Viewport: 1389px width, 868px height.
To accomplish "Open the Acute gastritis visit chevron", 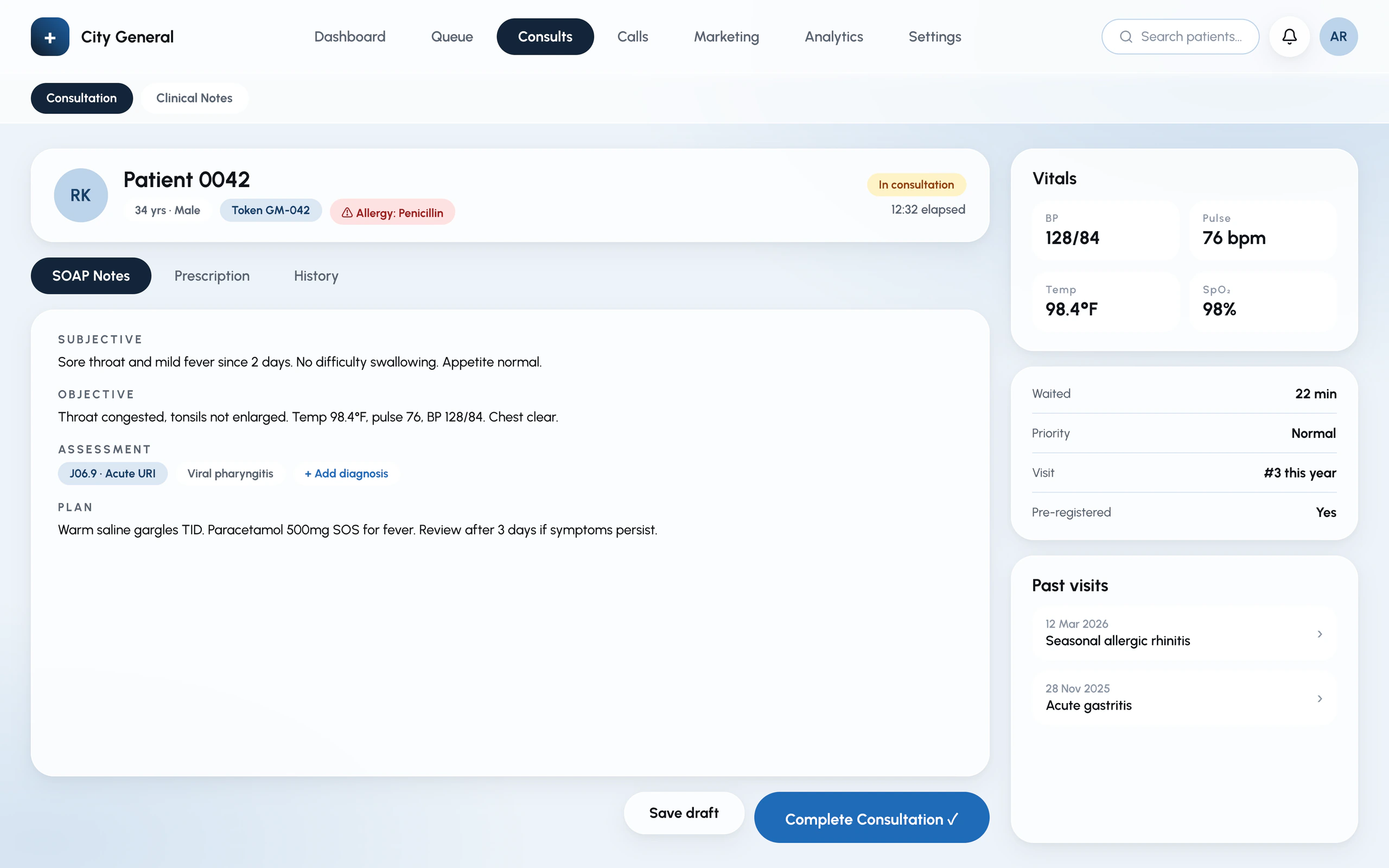I will click(x=1320, y=699).
